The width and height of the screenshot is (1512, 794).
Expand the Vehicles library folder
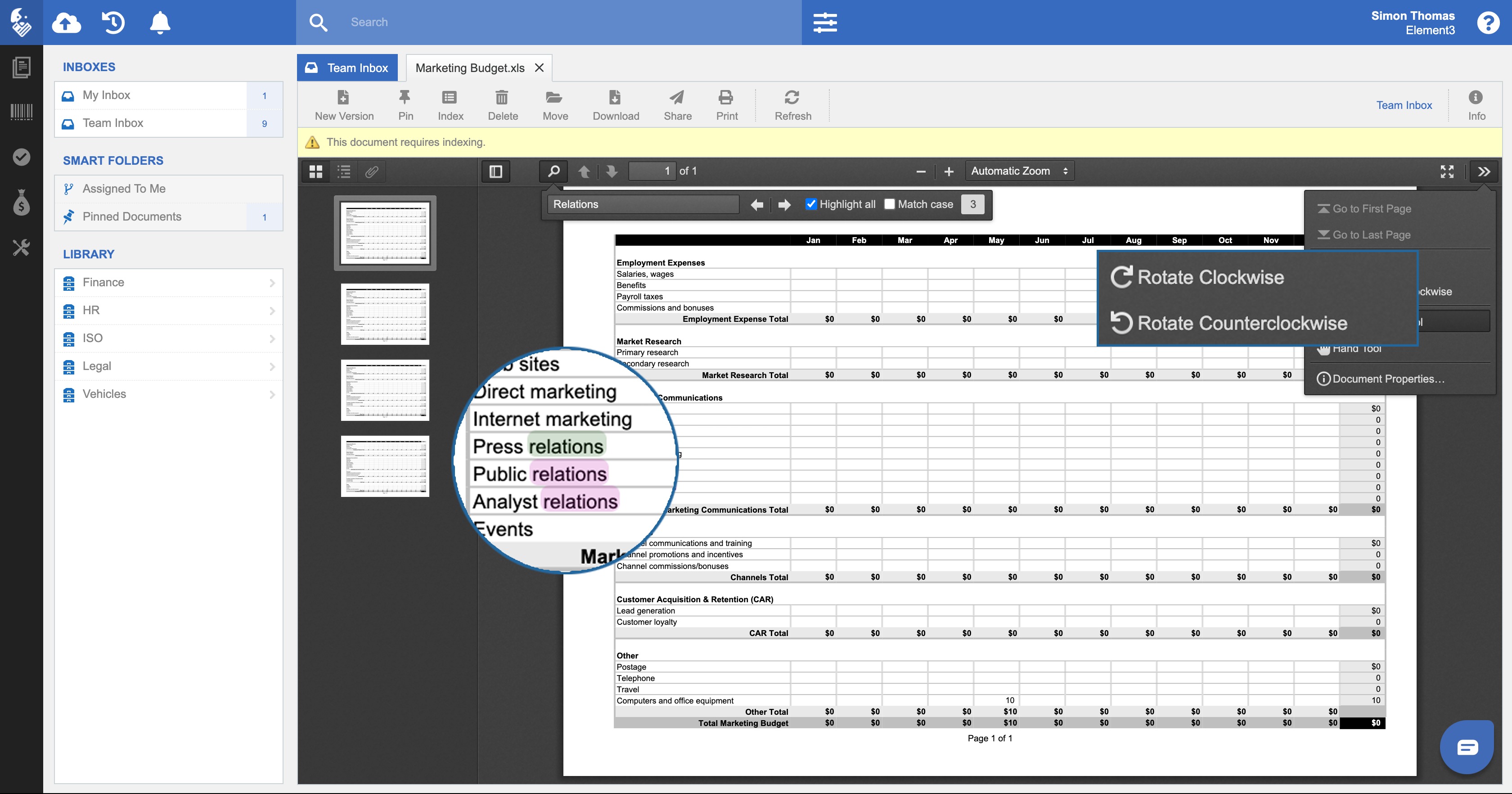click(x=168, y=394)
